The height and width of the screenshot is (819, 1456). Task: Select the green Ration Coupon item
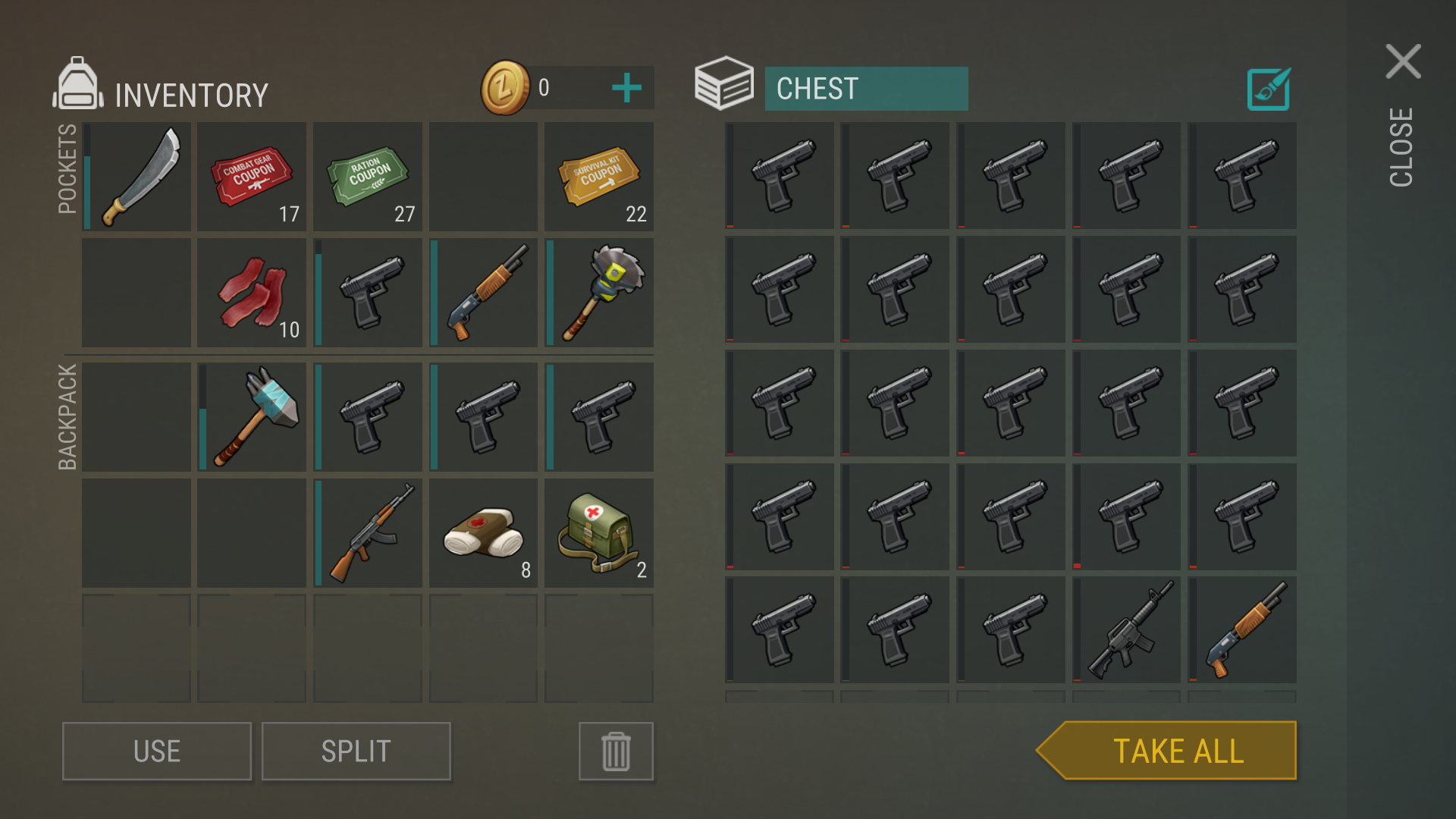368,176
